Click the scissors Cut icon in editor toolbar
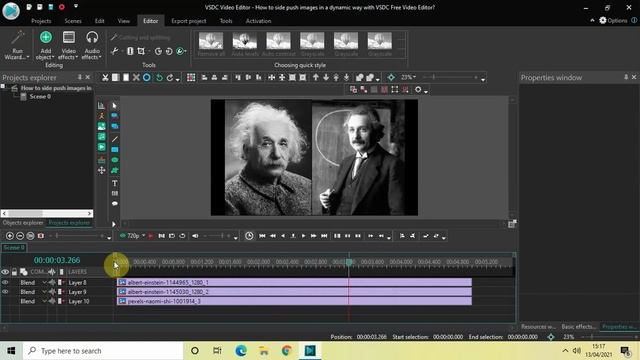Image resolution: width=640 pixels, height=360 pixels. tap(105, 78)
